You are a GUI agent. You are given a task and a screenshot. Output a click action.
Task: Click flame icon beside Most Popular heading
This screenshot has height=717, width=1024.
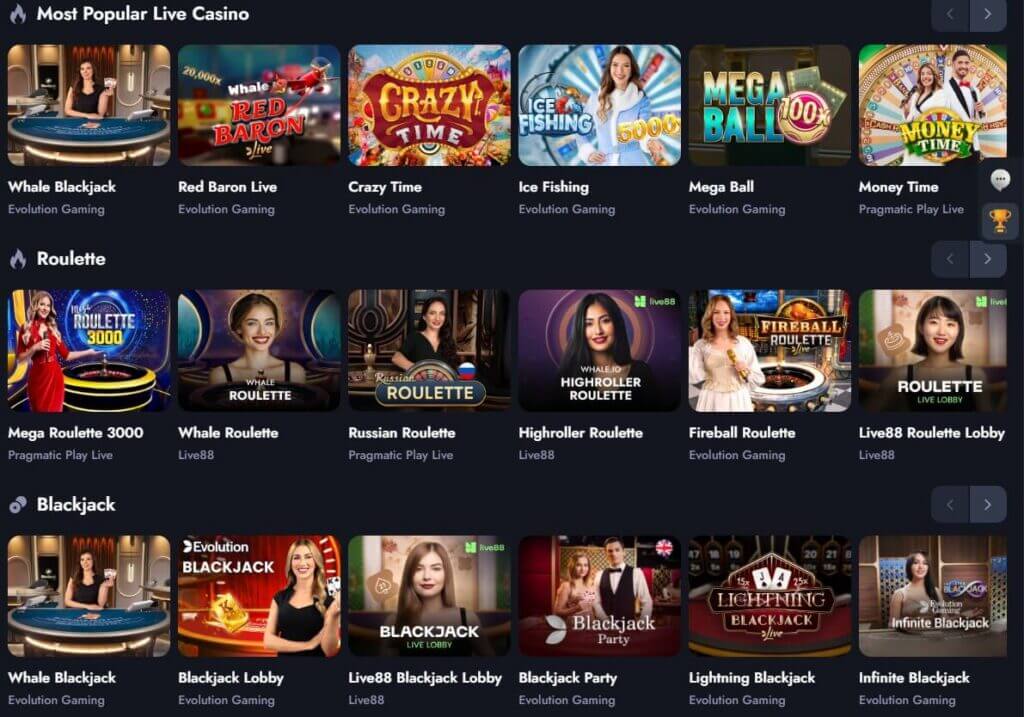(18, 14)
